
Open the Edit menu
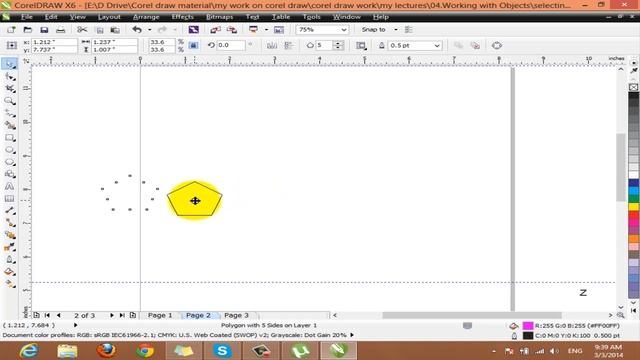(x=51, y=17)
